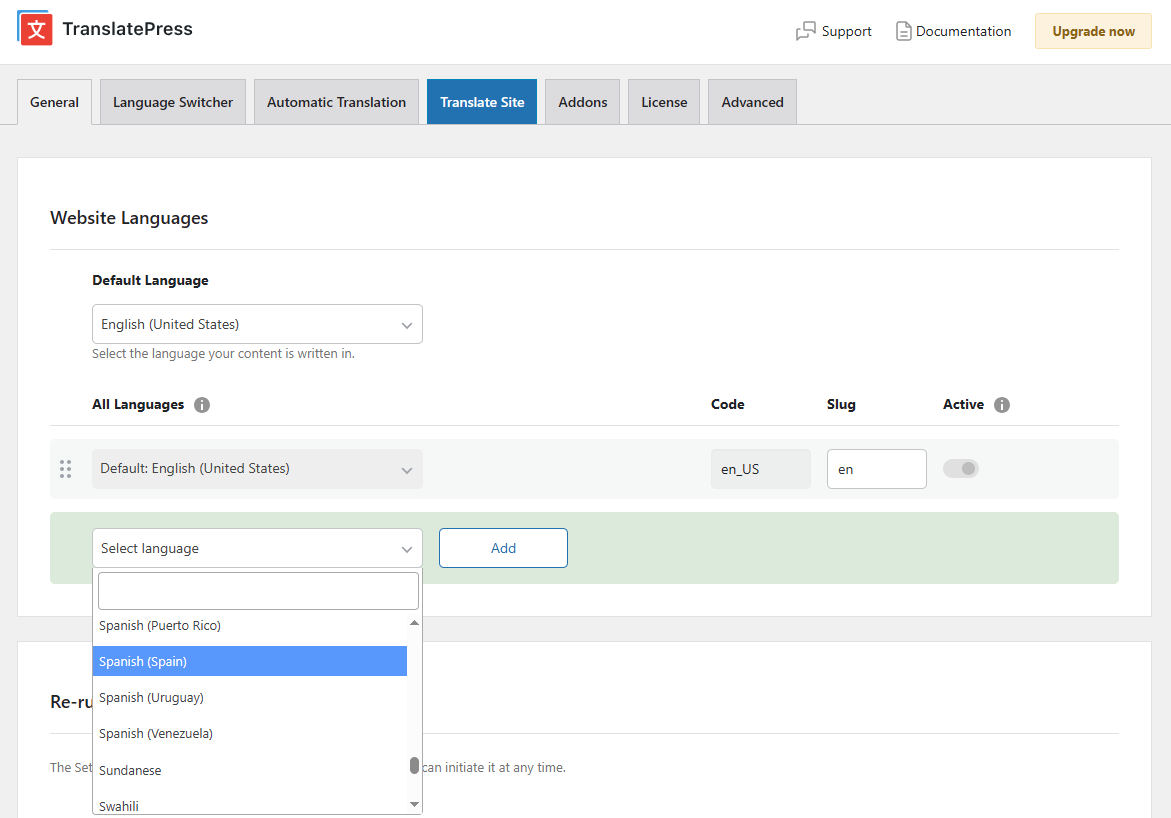1171x818 pixels.
Task: Click the scroll-up arrow in the language list
Action: (414, 621)
